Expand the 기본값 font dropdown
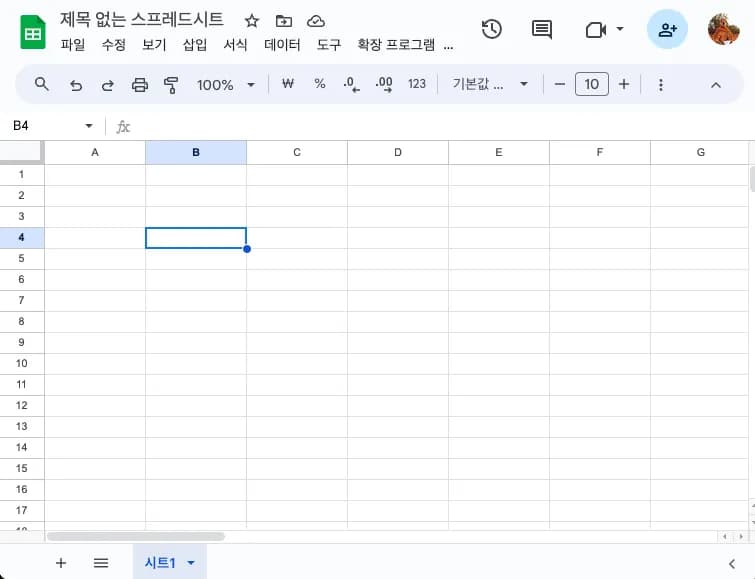This screenshot has height=579, width=755. (490, 85)
